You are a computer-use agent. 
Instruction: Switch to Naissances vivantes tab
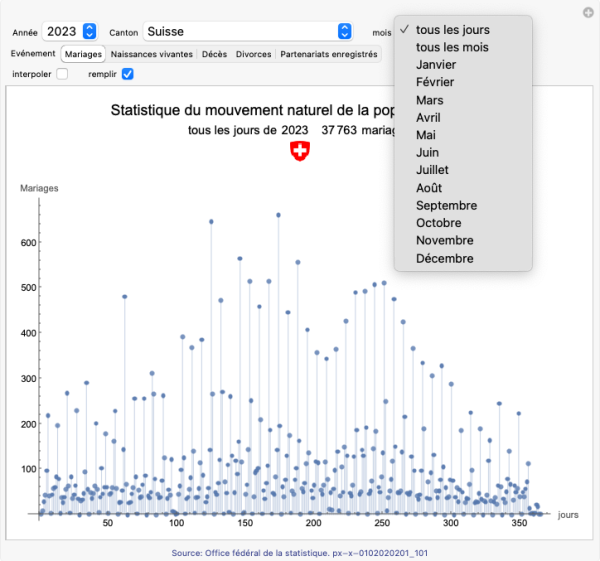[x=152, y=54]
